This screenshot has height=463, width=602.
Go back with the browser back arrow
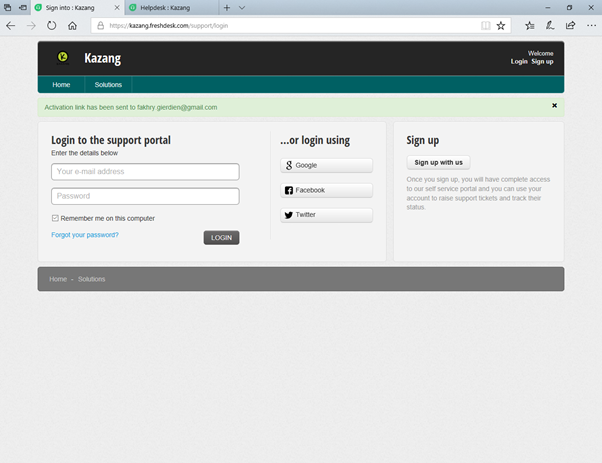pyautogui.click(x=11, y=26)
